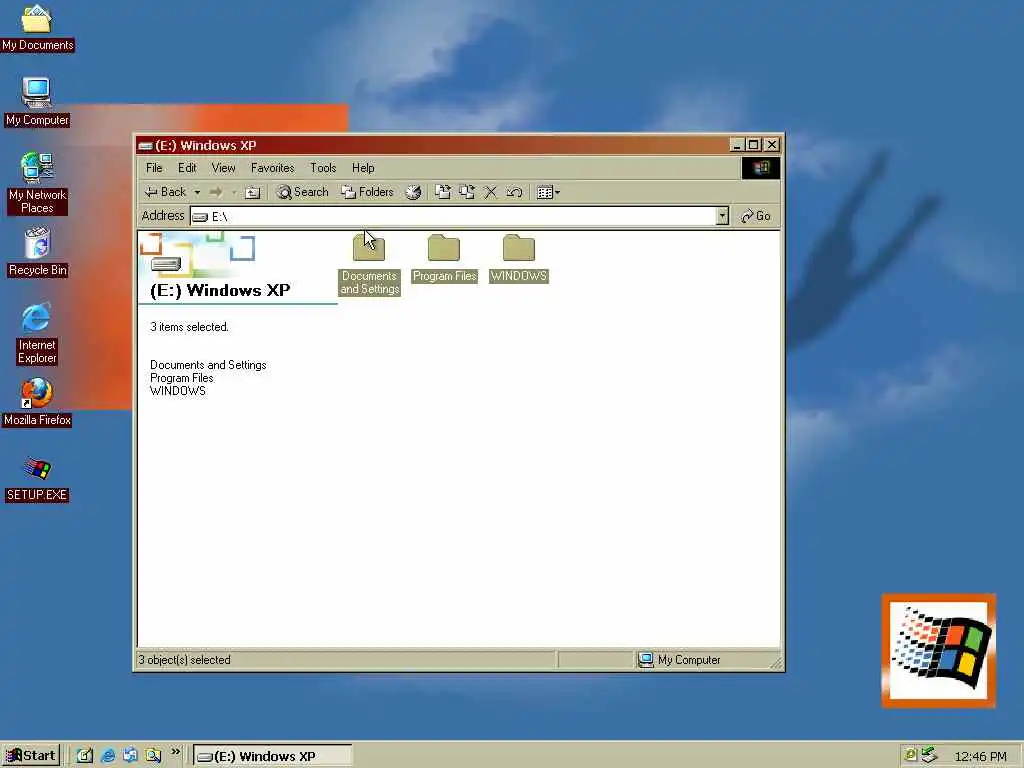Click the Go button
This screenshot has width=1024, height=768.
[756, 216]
